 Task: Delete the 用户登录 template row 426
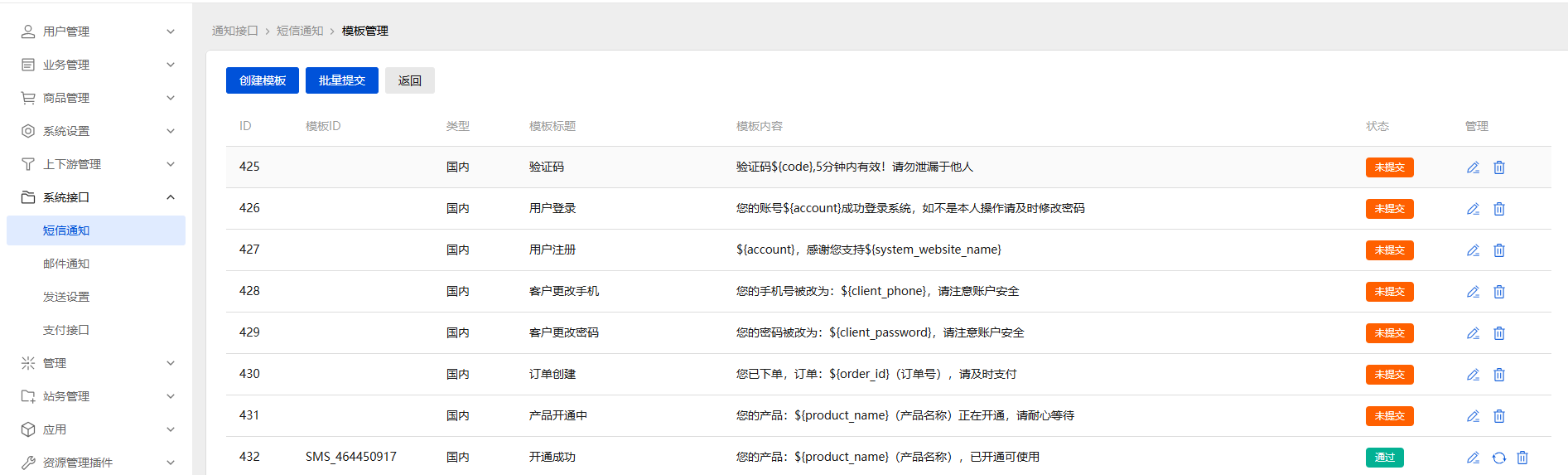(1499, 209)
